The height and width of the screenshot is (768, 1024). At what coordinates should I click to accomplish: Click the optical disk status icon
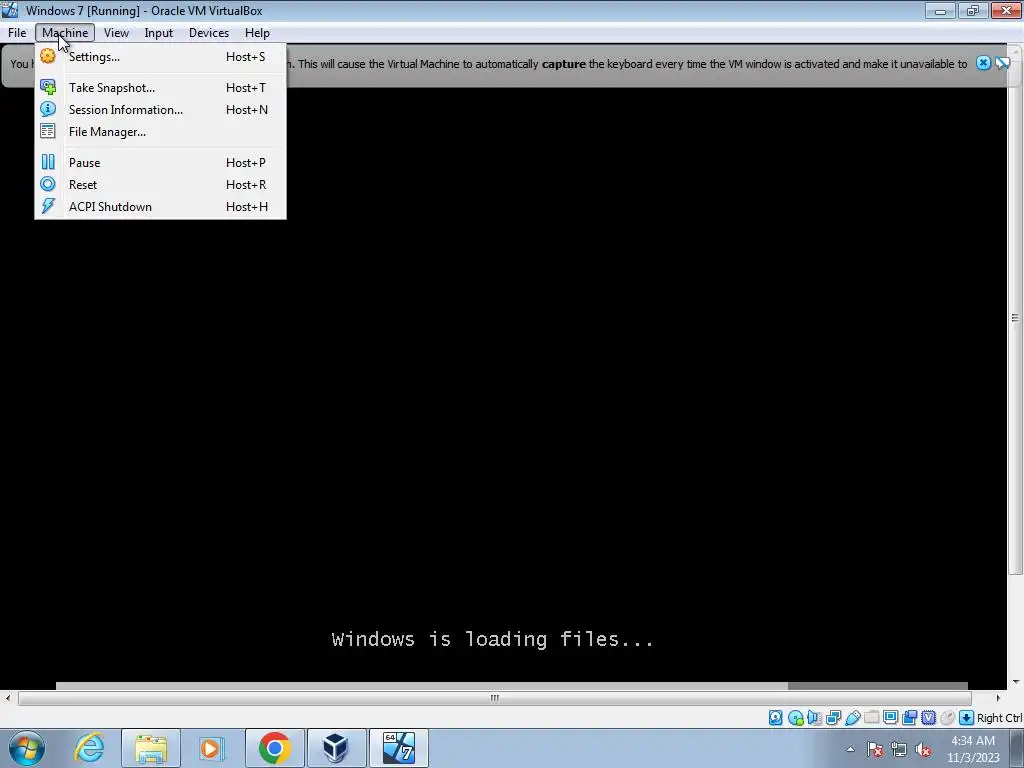(x=795, y=718)
